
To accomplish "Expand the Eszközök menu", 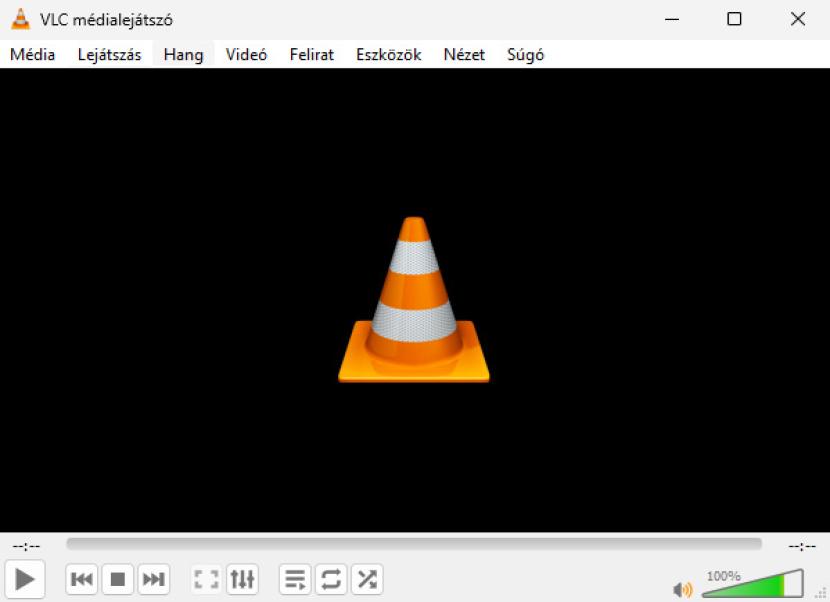I will [x=388, y=55].
